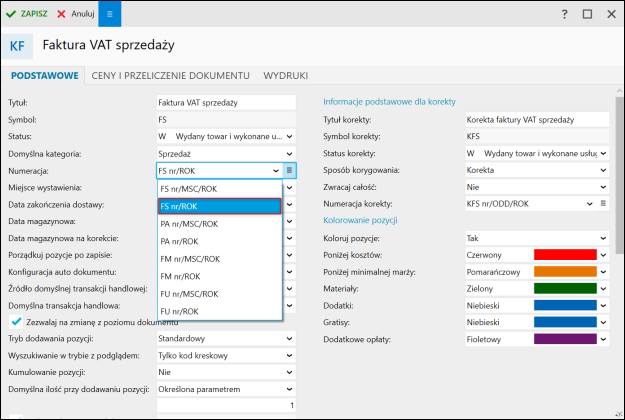Open the Wydruki tab
The image size is (625, 420).
click(285, 75)
